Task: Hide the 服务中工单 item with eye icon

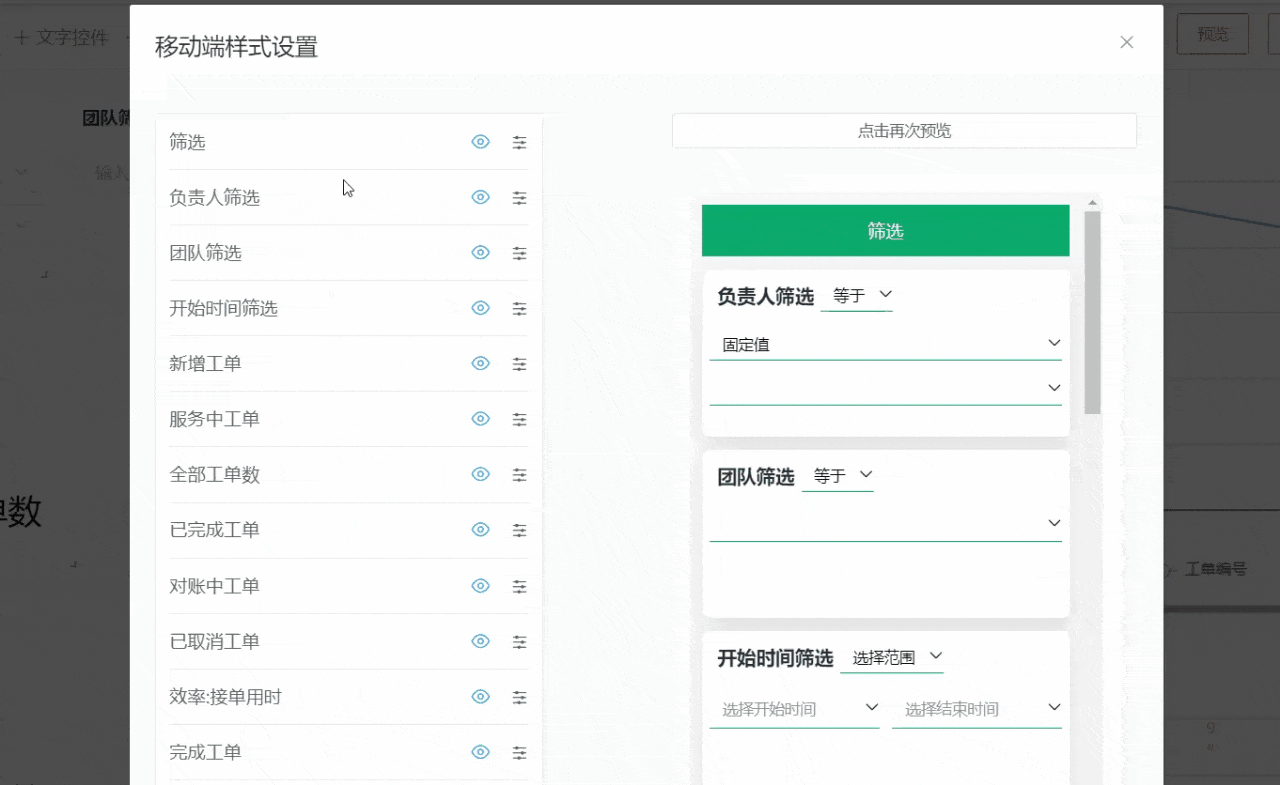Action: coord(481,419)
